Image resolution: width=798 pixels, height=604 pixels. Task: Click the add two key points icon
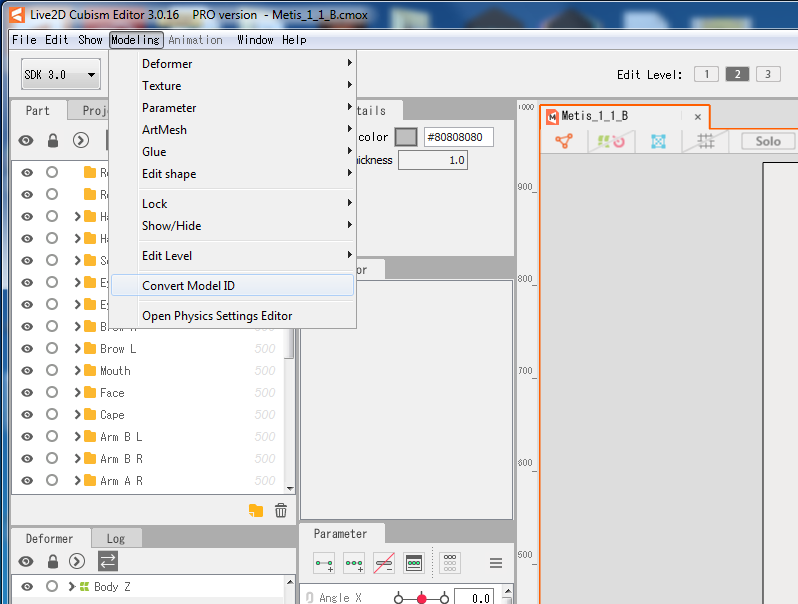point(324,563)
